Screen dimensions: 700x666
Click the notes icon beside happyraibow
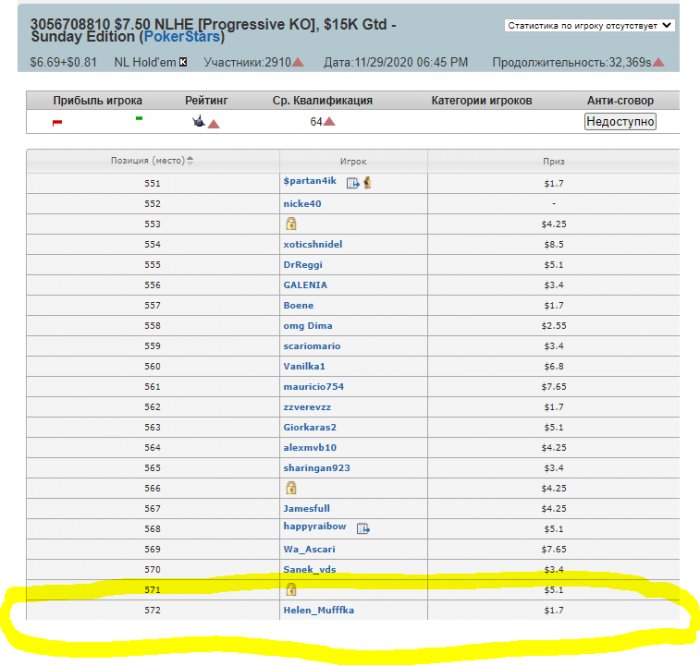point(363,529)
